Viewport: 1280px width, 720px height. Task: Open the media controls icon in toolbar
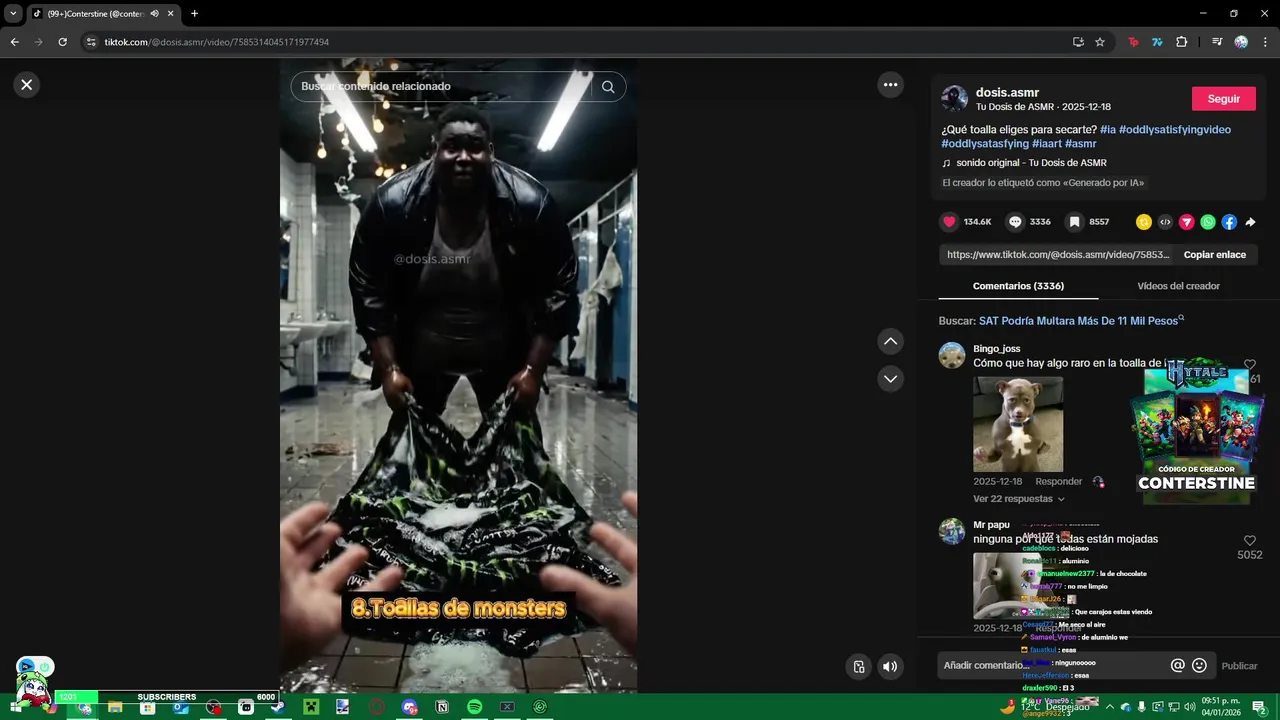pyautogui.click(x=1217, y=42)
